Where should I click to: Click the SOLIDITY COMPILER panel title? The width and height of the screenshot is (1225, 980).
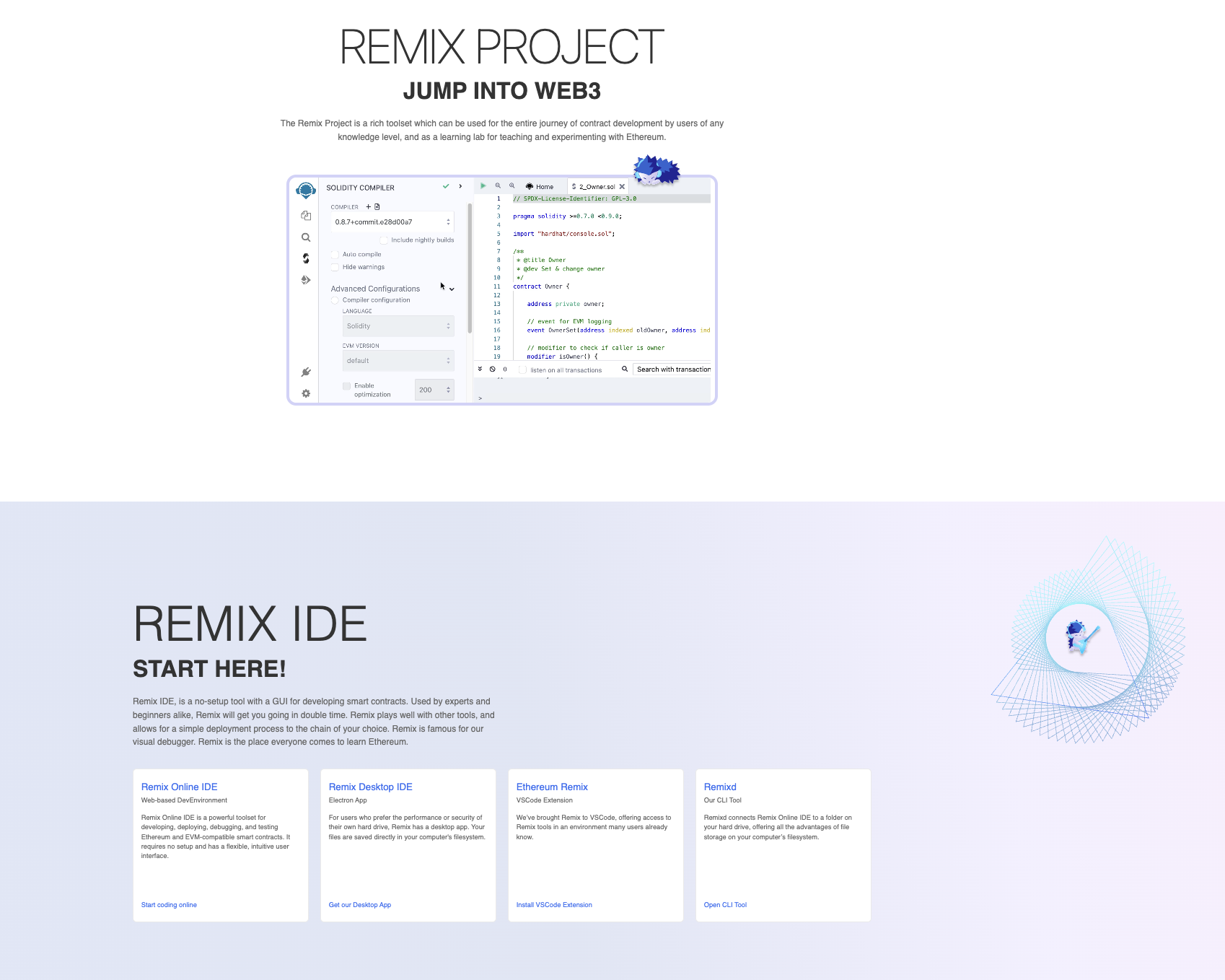360,188
